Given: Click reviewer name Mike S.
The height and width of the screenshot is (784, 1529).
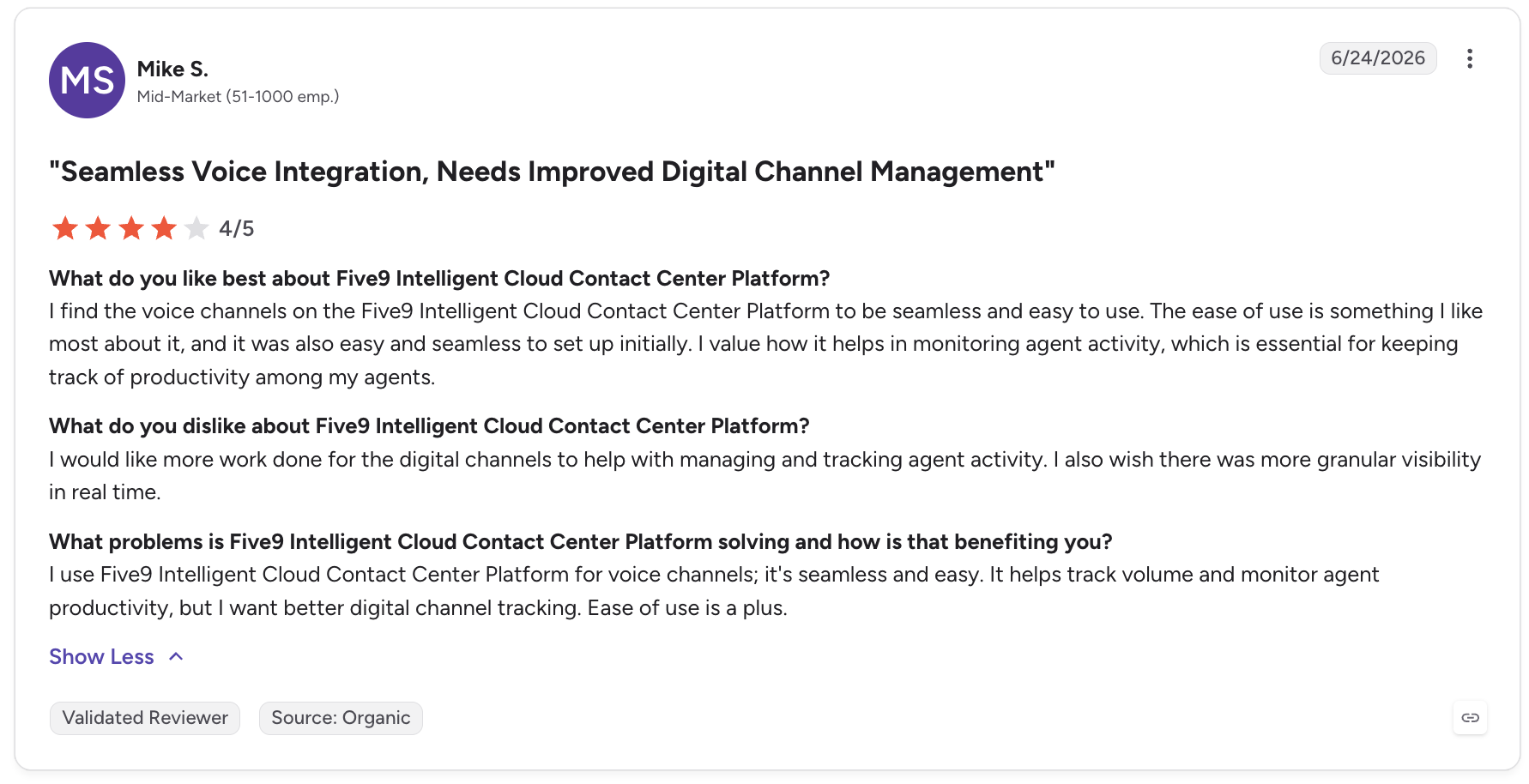Looking at the screenshot, I should (172, 69).
